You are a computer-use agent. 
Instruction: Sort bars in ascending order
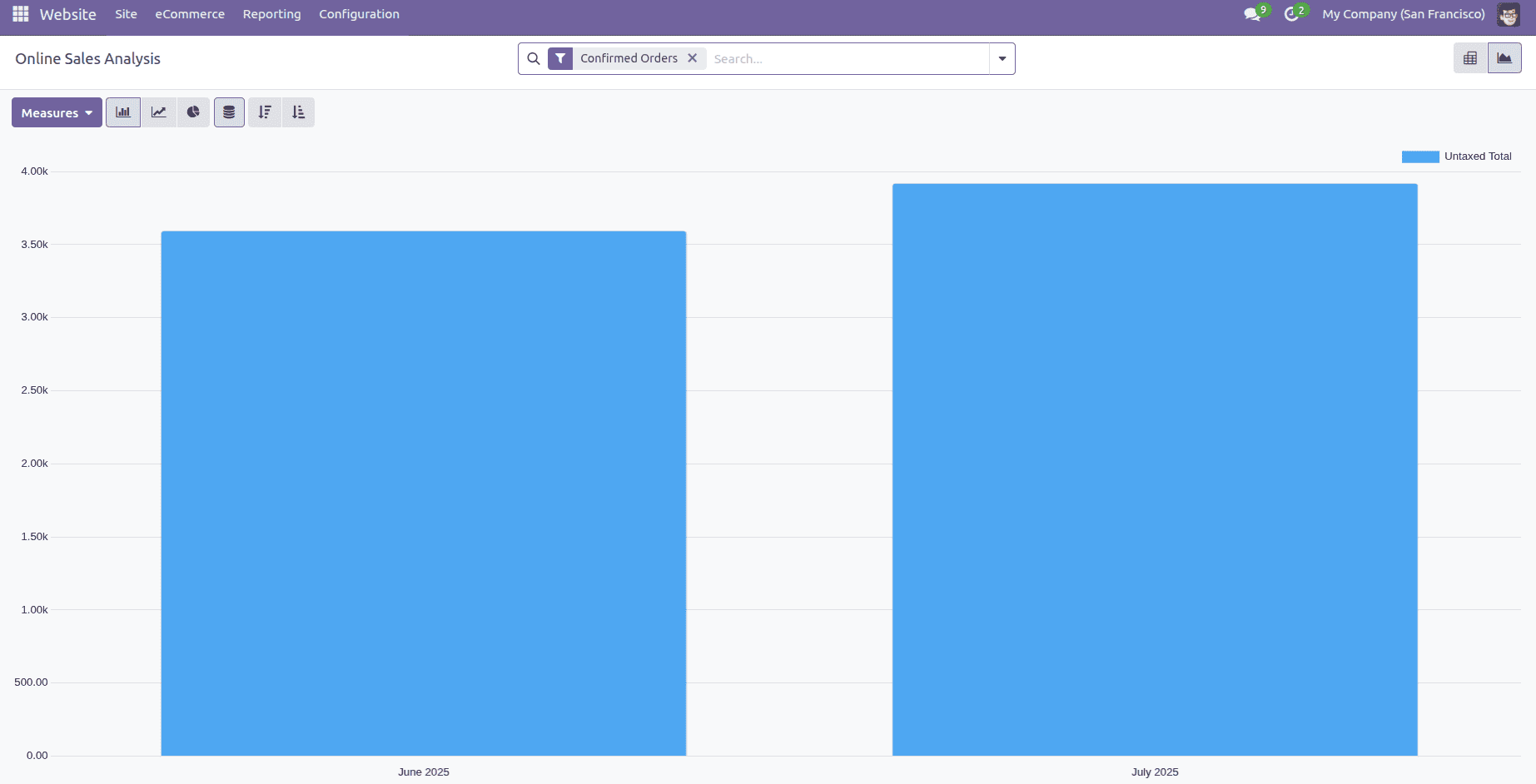[298, 112]
